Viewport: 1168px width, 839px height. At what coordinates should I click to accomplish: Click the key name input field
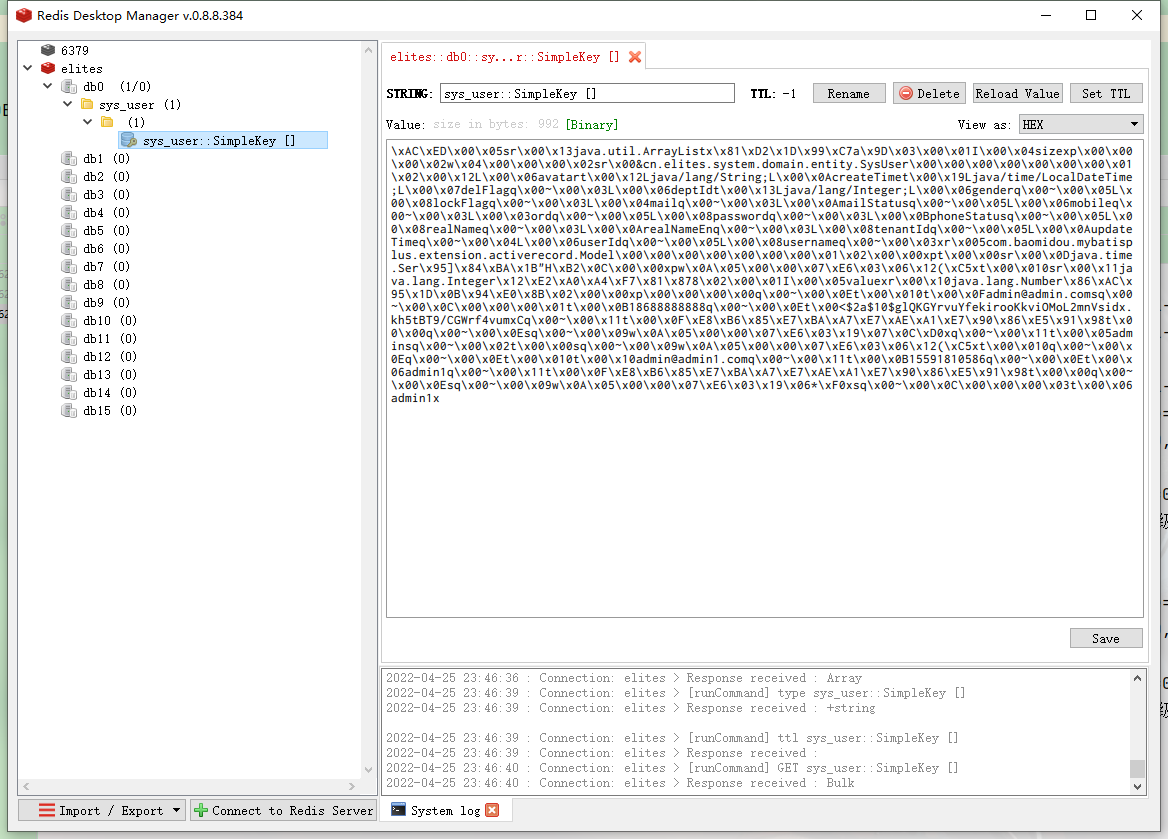587,93
